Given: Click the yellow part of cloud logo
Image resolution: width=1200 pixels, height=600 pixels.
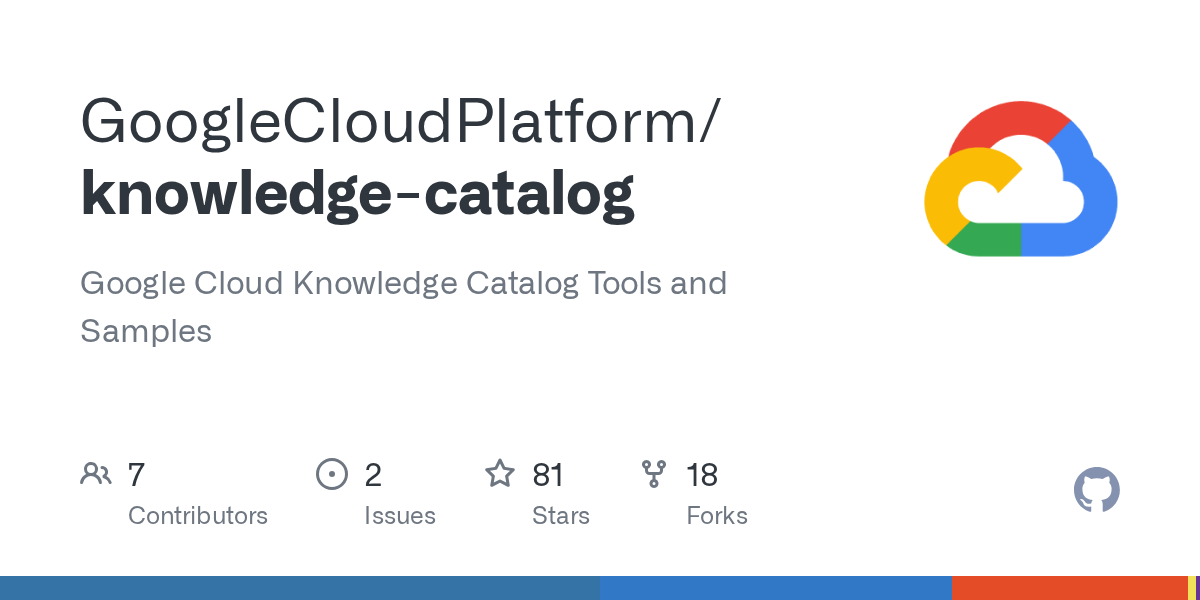Looking at the screenshot, I should click(958, 195).
